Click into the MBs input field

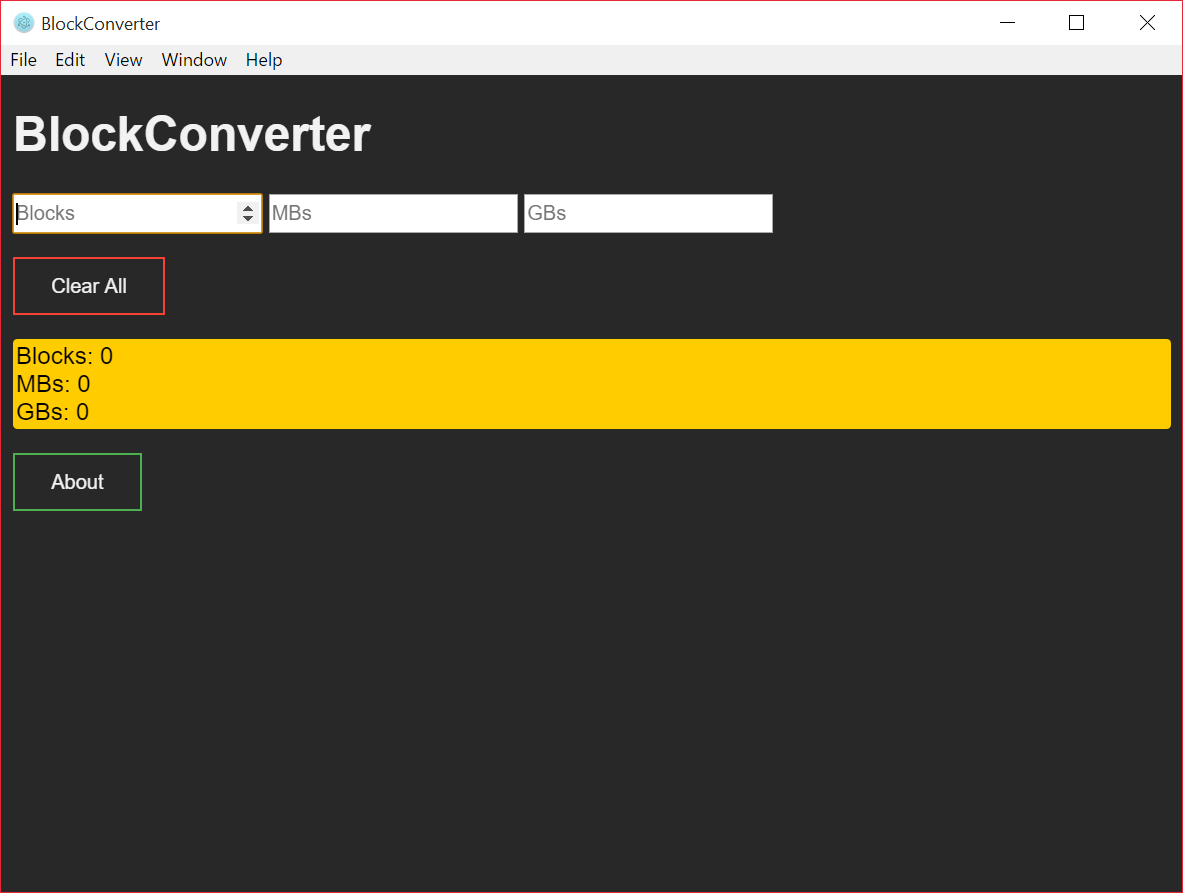click(x=393, y=213)
